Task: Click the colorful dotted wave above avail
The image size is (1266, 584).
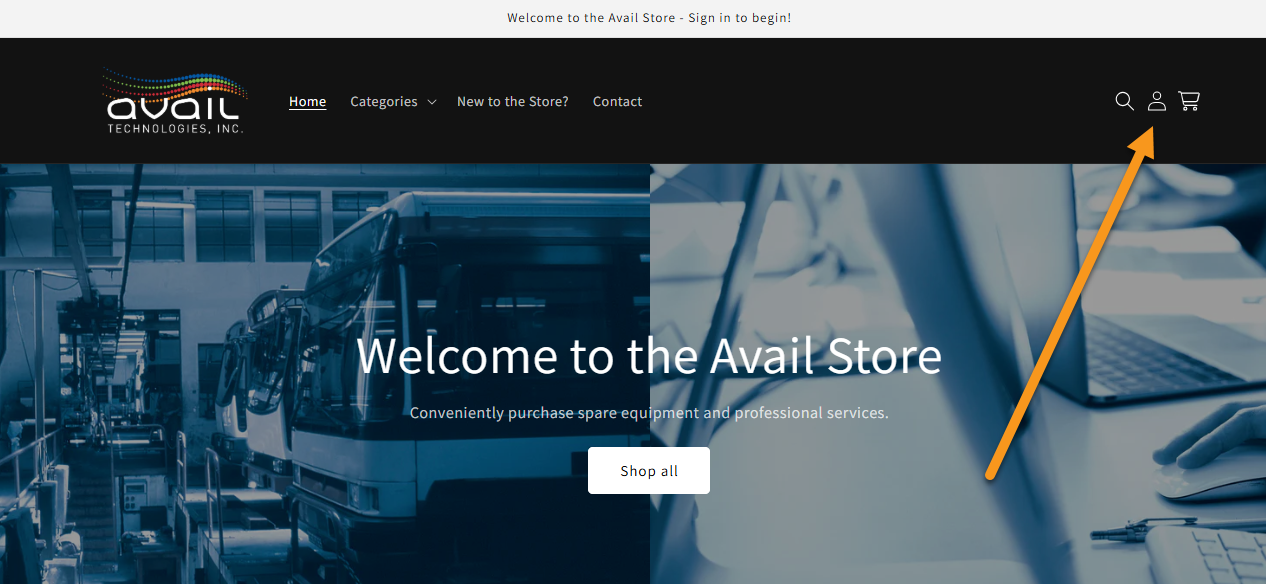Action: point(176,83)
